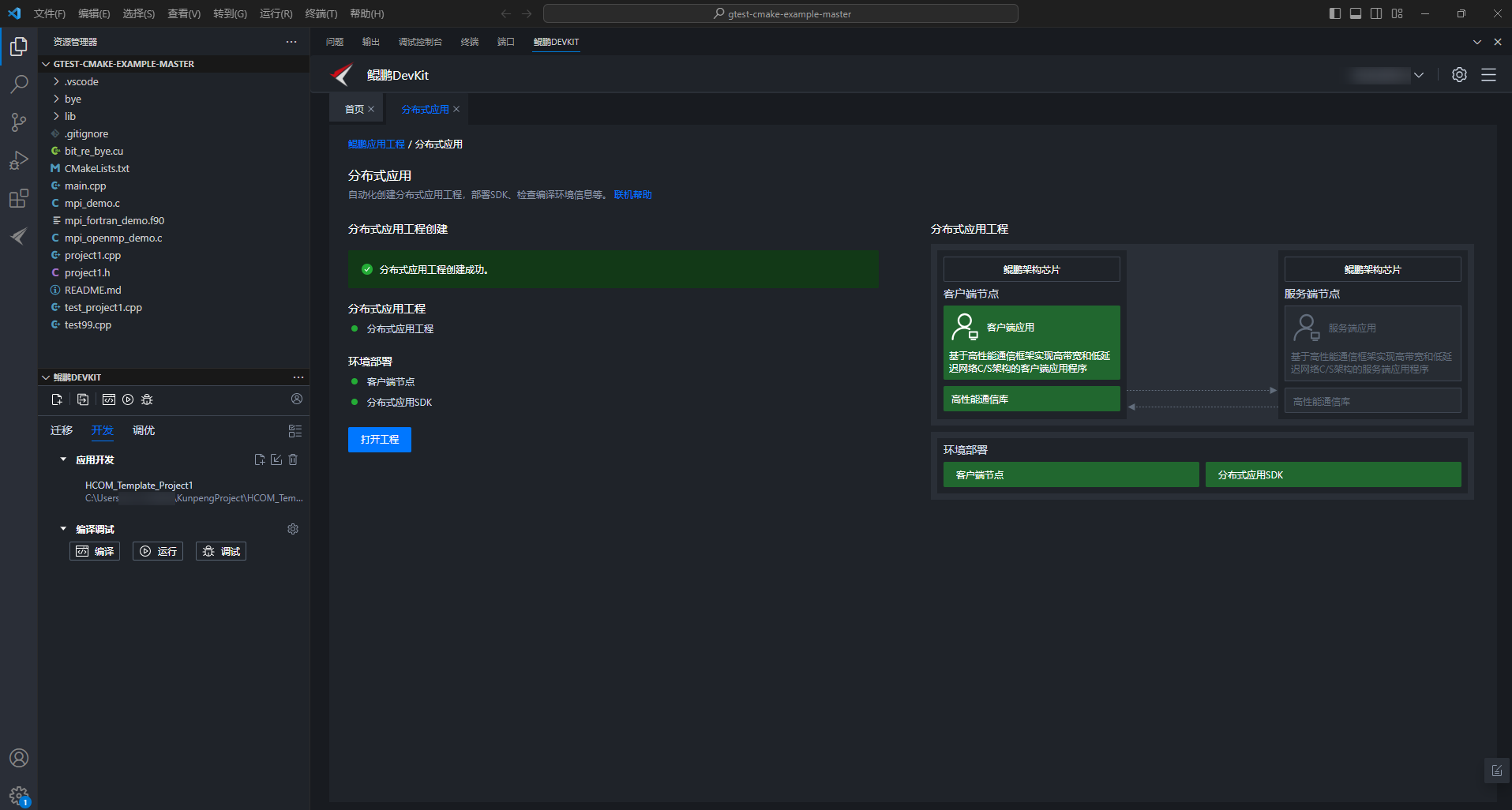The image size is (1512, 810).
Task: Collapse the 编译调试 section
Action: (63, 529)
